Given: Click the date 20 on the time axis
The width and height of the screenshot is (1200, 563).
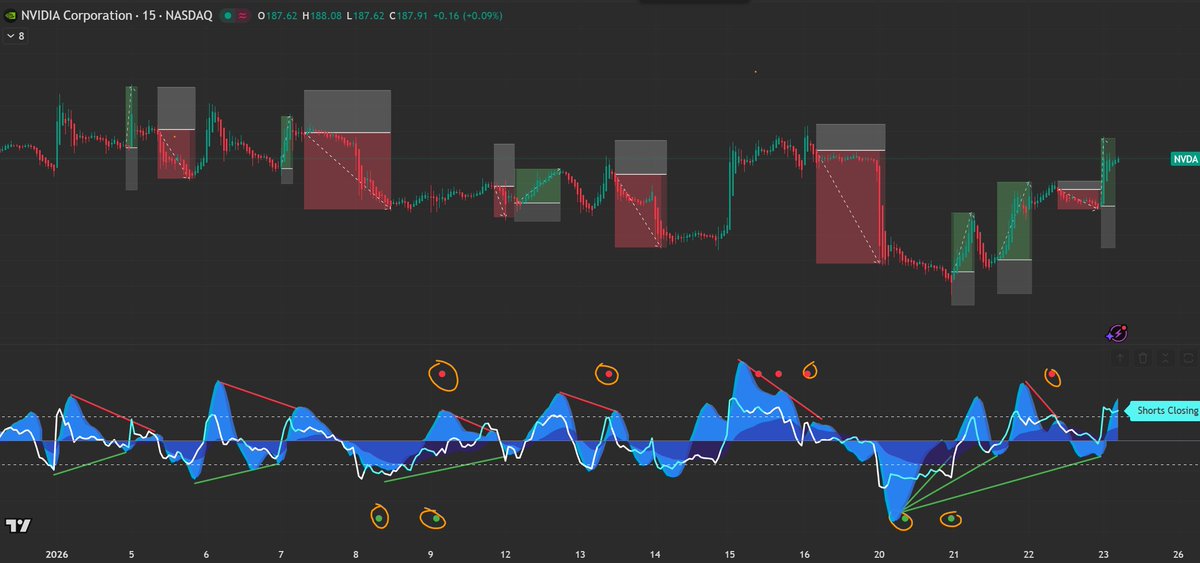Looking at the screenshot, I should (880, 553).
